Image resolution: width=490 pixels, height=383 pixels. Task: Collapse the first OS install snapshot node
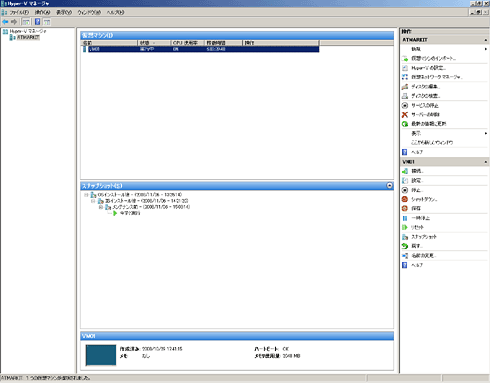tap(86, 195)
